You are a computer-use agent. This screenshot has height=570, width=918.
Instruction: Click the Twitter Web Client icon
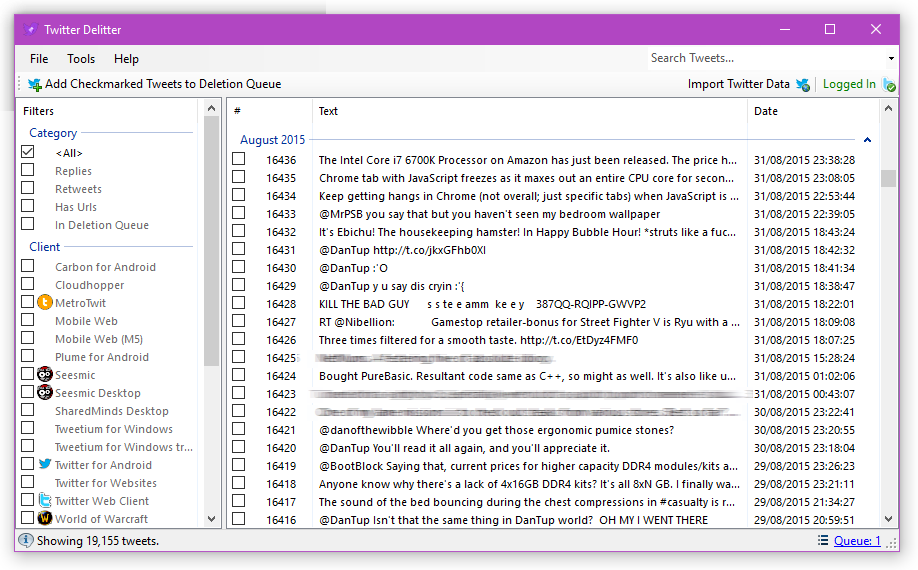(x=44, y=501)
